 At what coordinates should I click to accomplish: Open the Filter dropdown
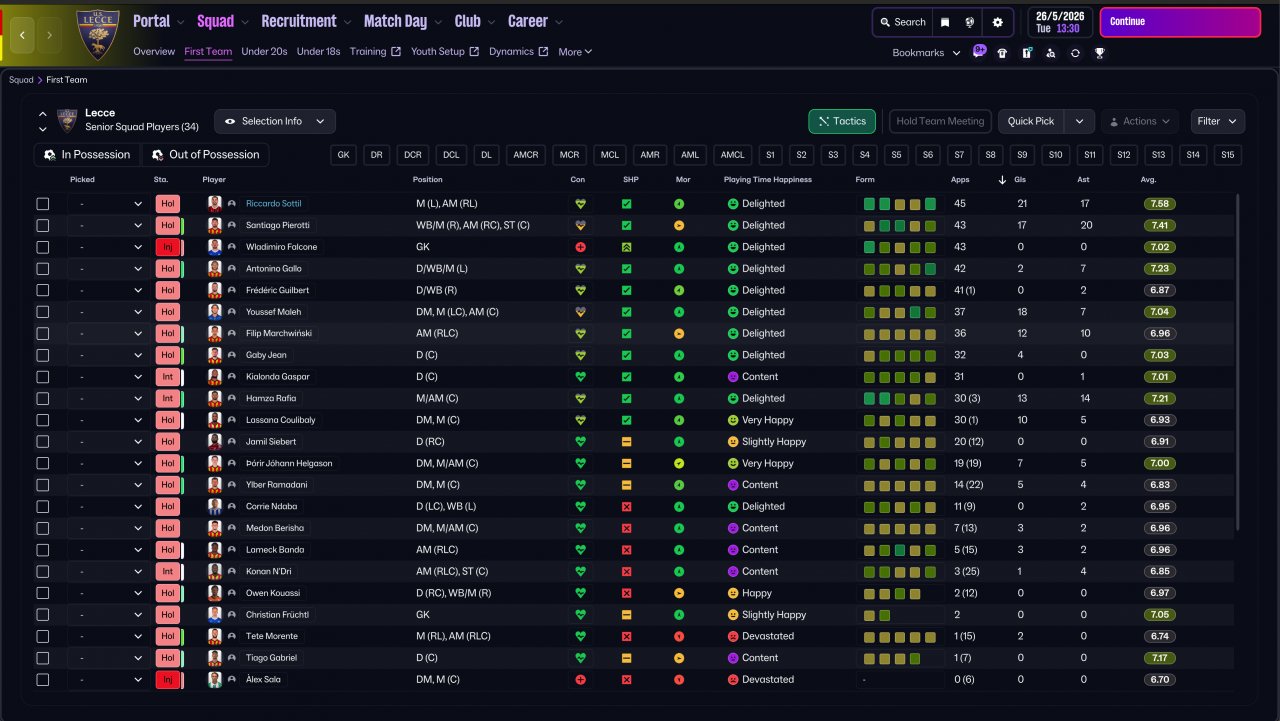(x=1217, y=121)
